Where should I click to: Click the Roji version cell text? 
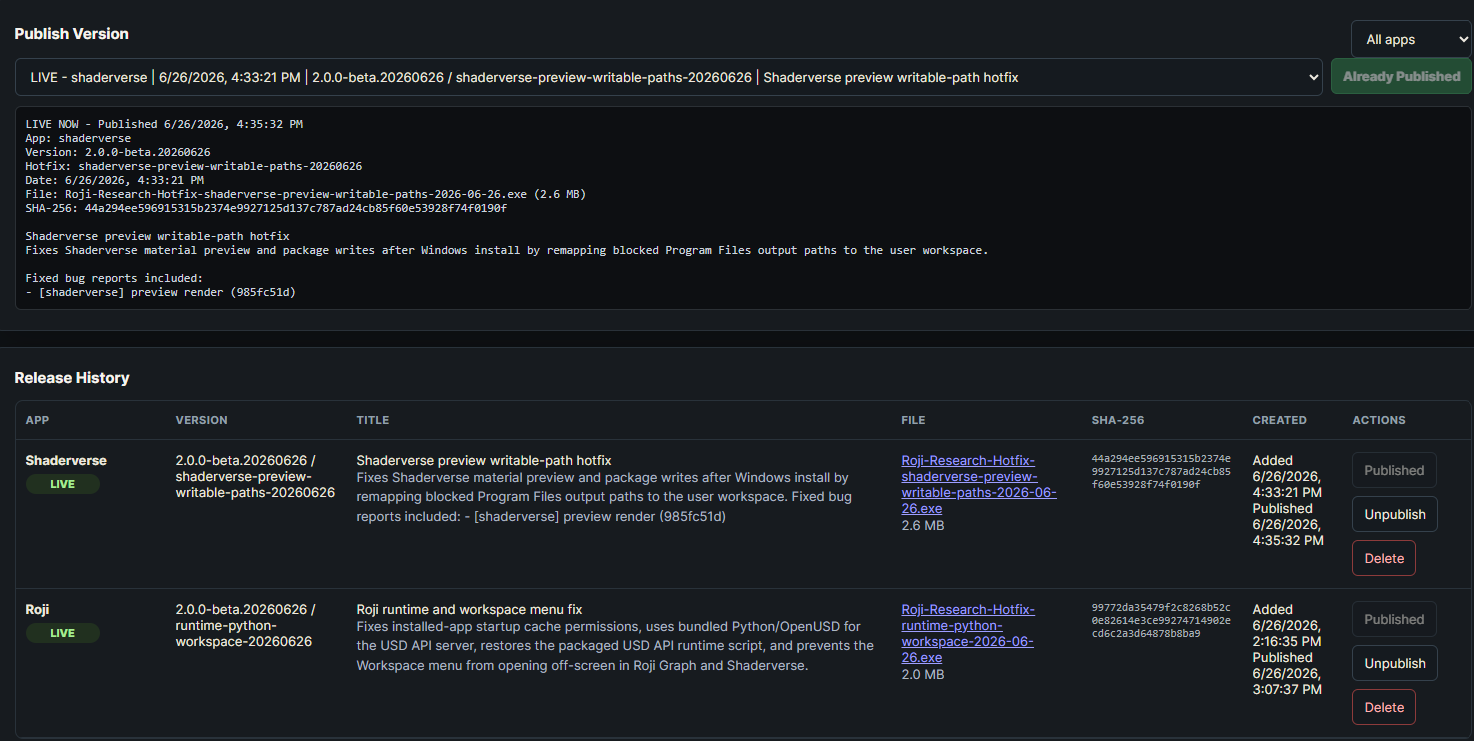tap(245, 626)
